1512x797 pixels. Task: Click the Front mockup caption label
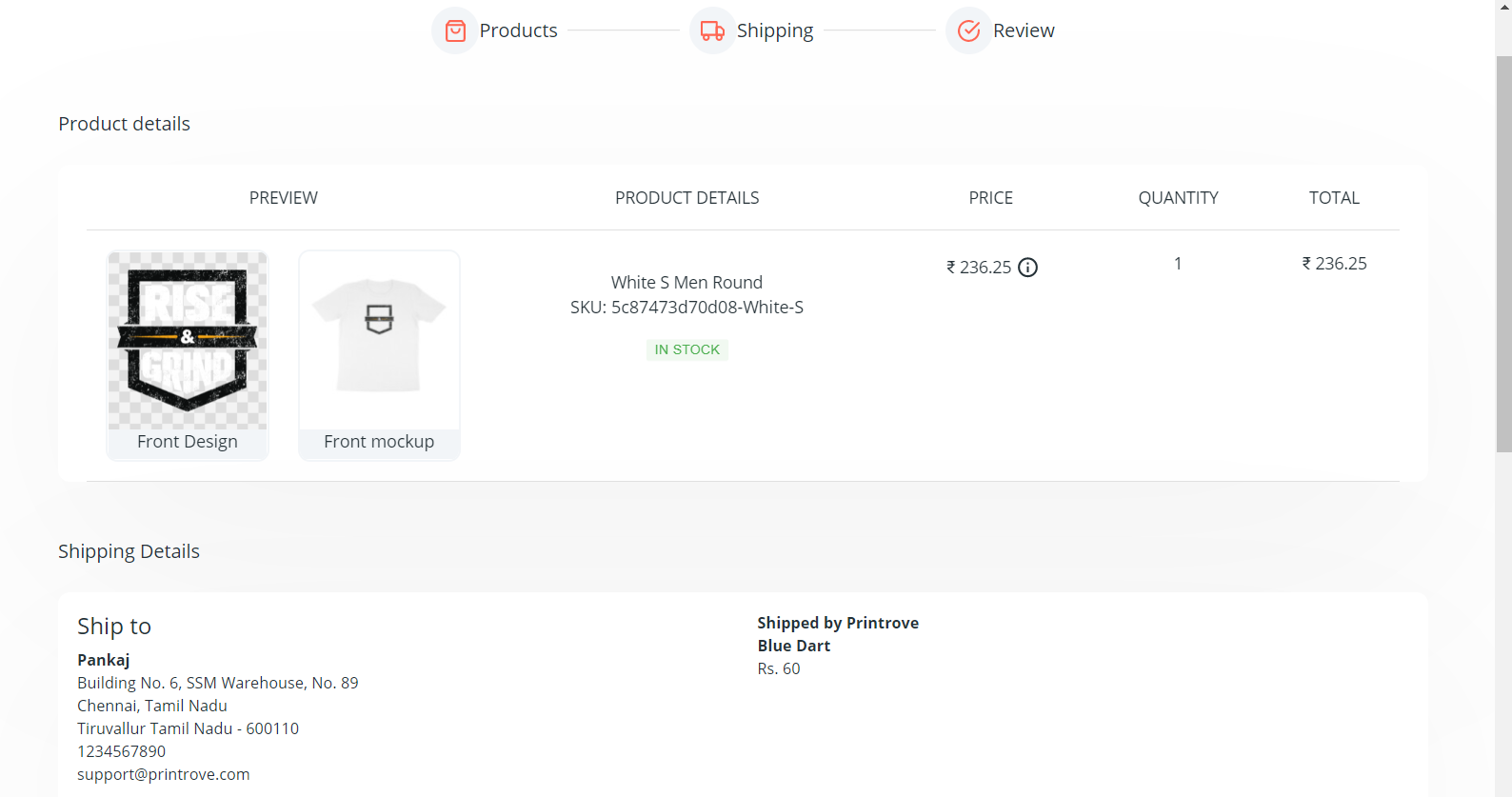tap(379, 442)
